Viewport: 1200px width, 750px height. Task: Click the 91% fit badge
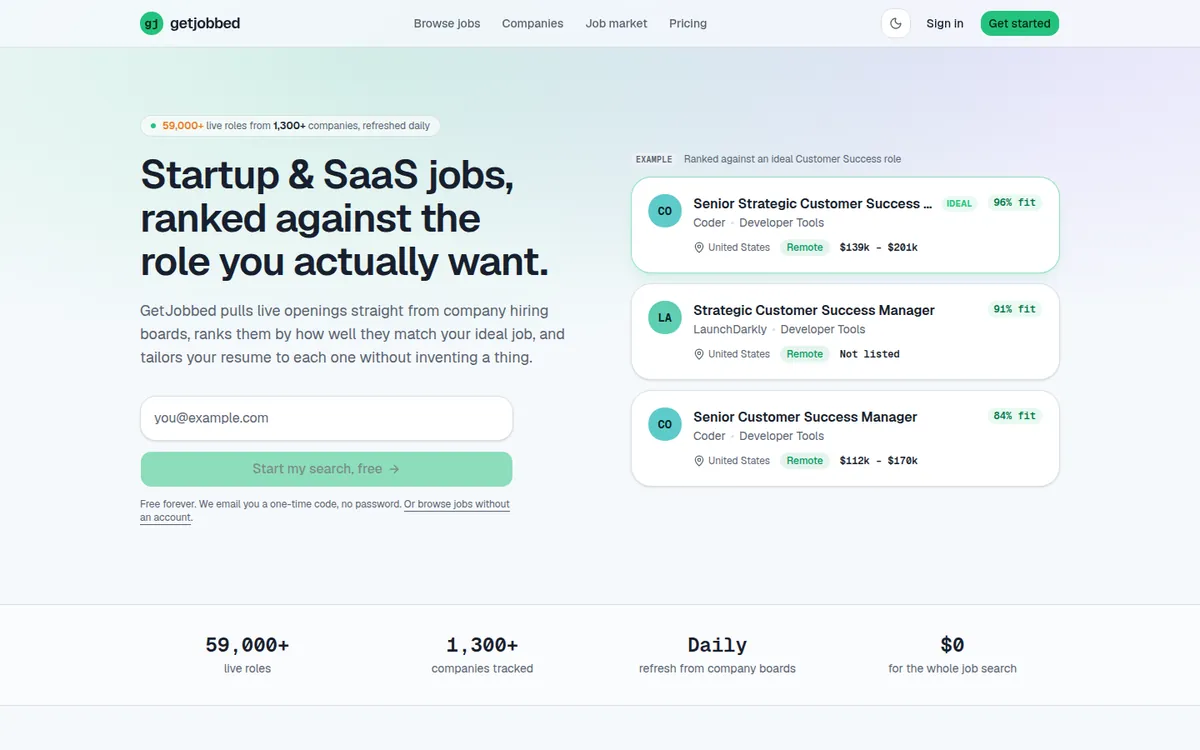point(1014,309)
